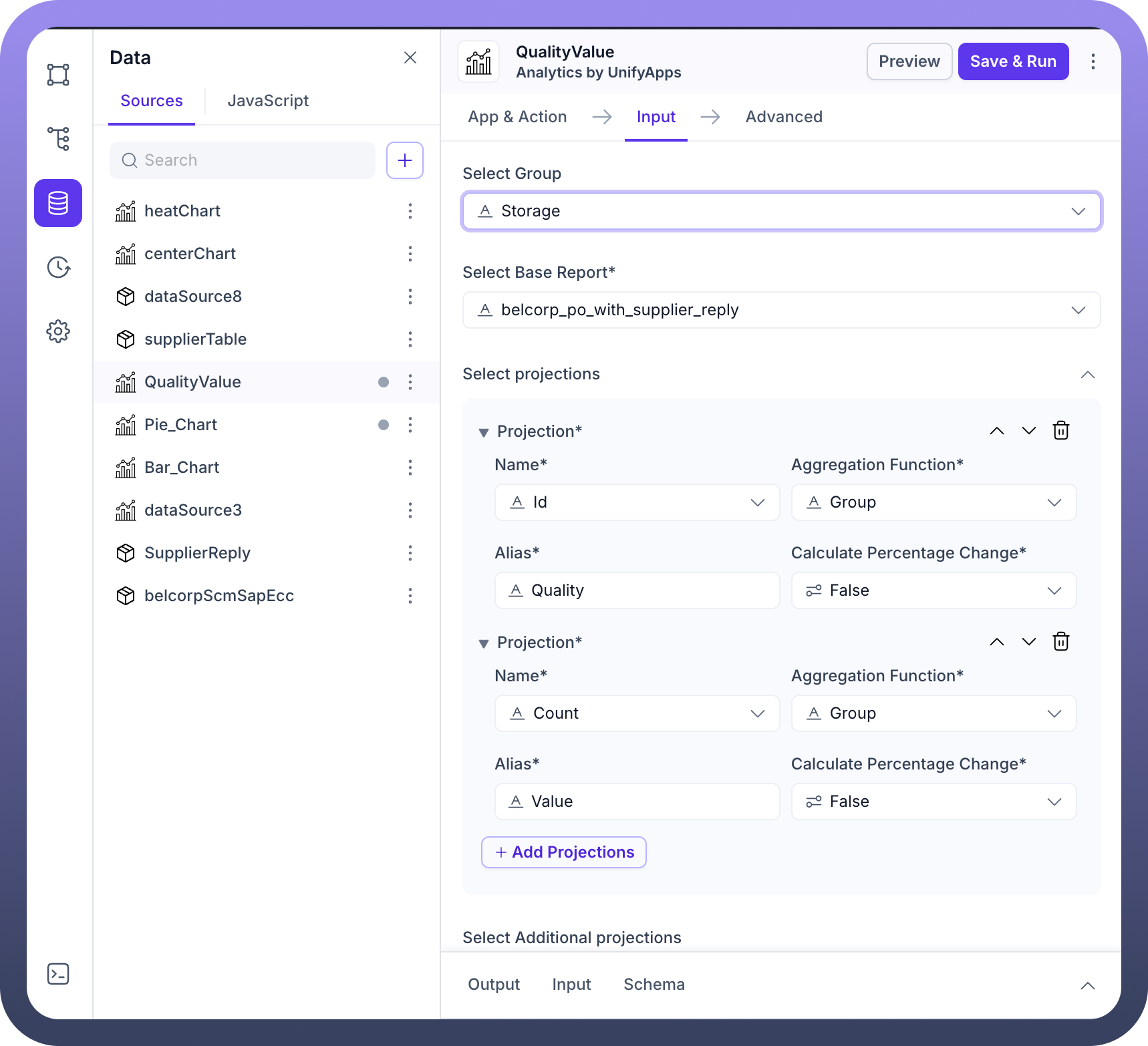Click the Preview button
The image size is (1148, 1046).
909,61
